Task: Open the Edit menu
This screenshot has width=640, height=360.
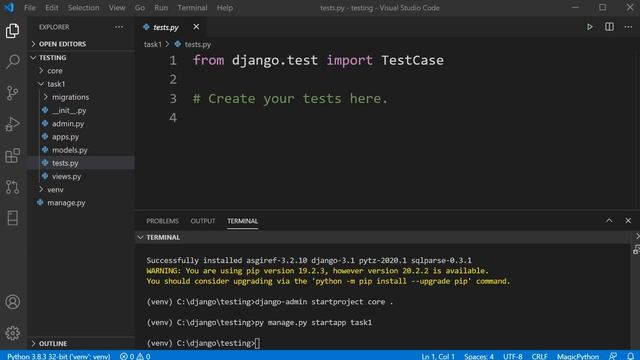Action: (51, 8)
